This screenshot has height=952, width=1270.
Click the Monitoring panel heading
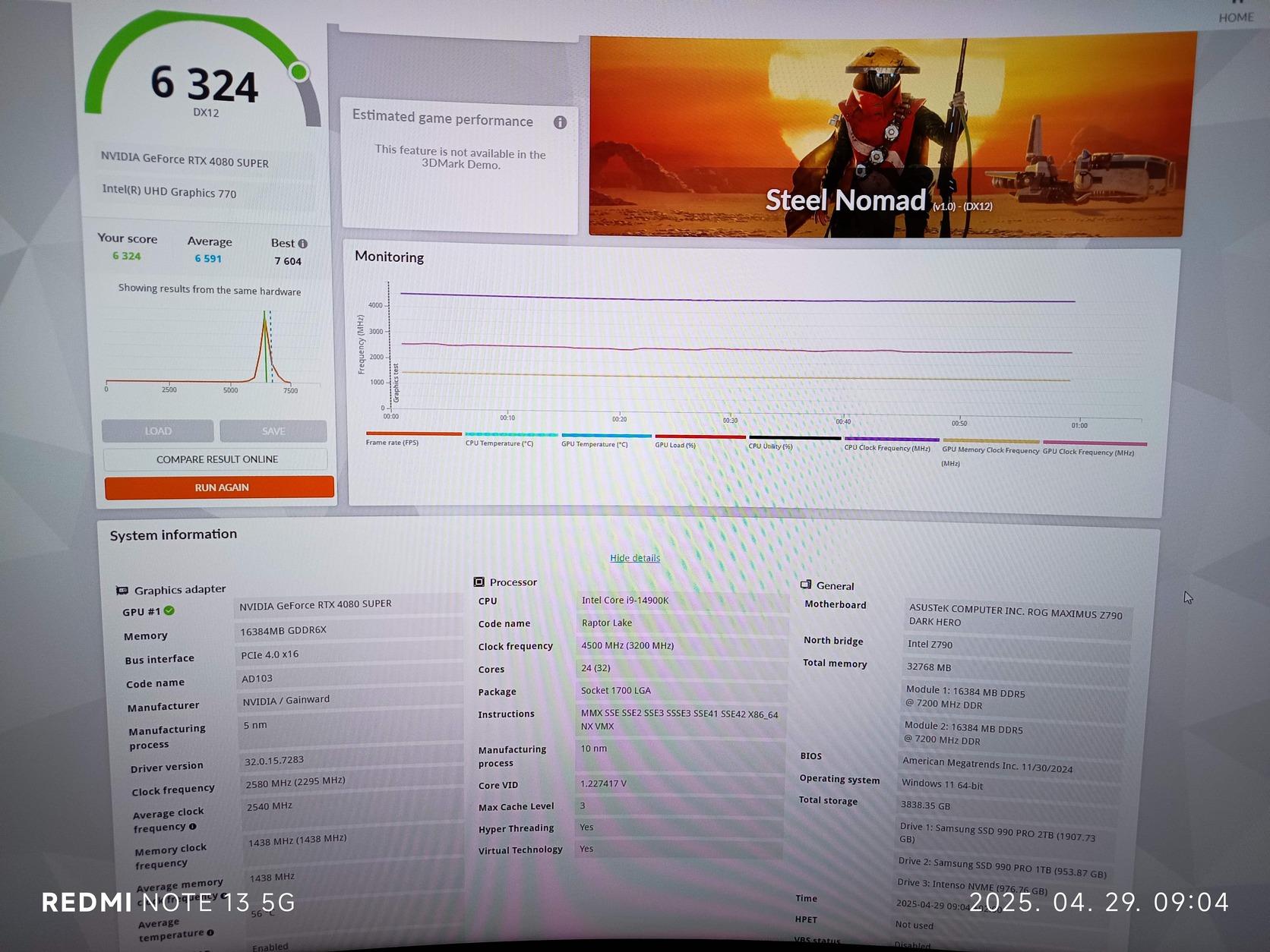click(389, 257)
